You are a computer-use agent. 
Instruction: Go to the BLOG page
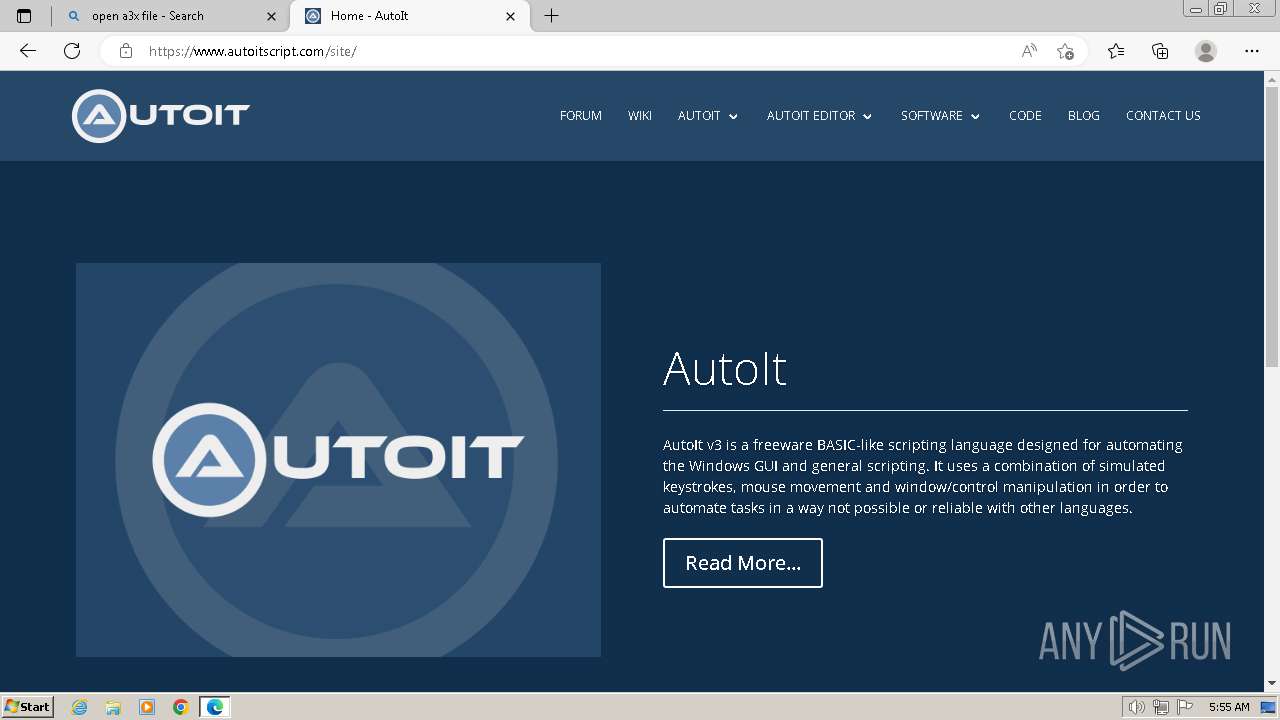tap(1084, 116)
